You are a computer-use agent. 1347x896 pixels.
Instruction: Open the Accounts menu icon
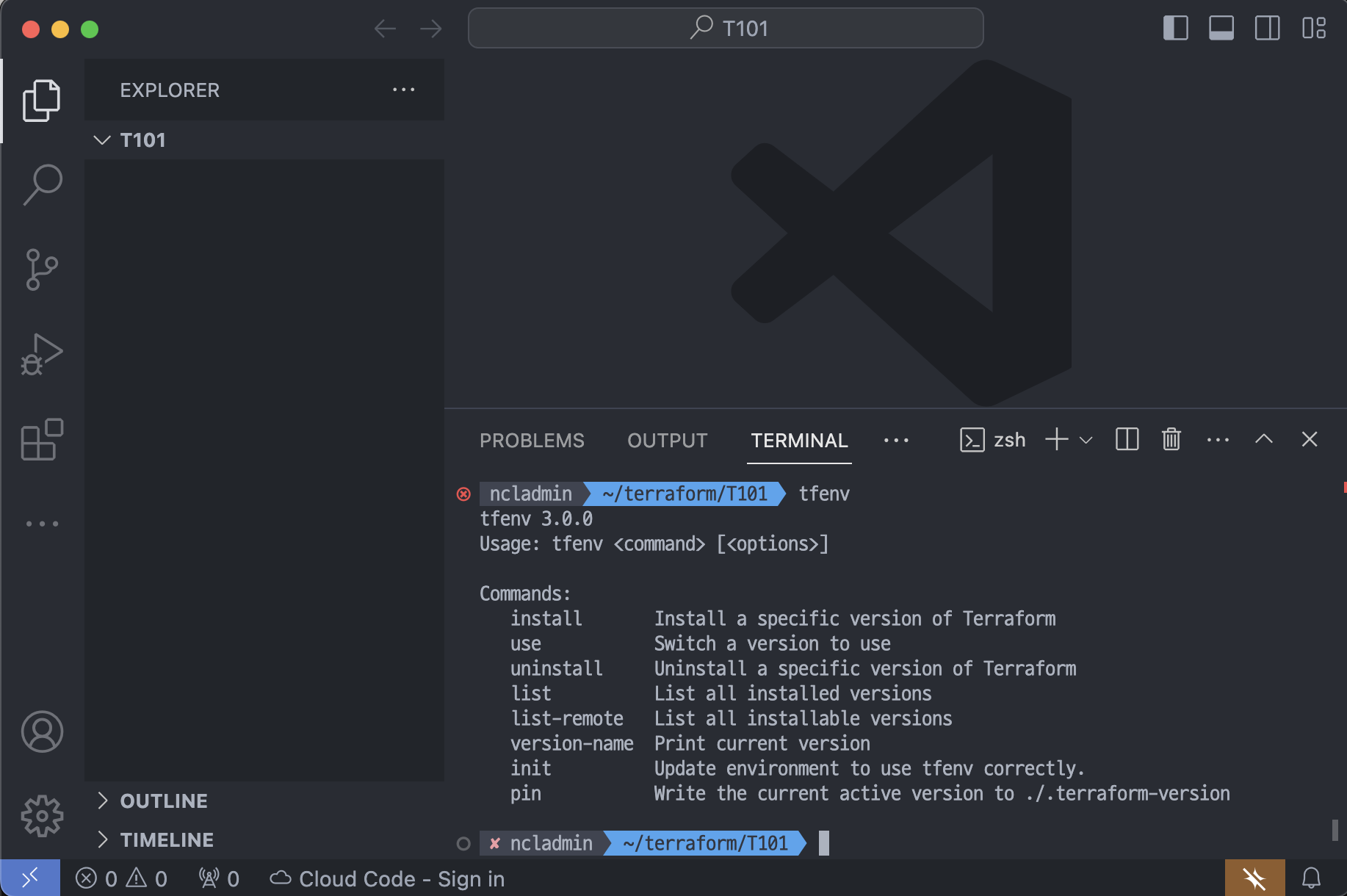tap(42, 731)
